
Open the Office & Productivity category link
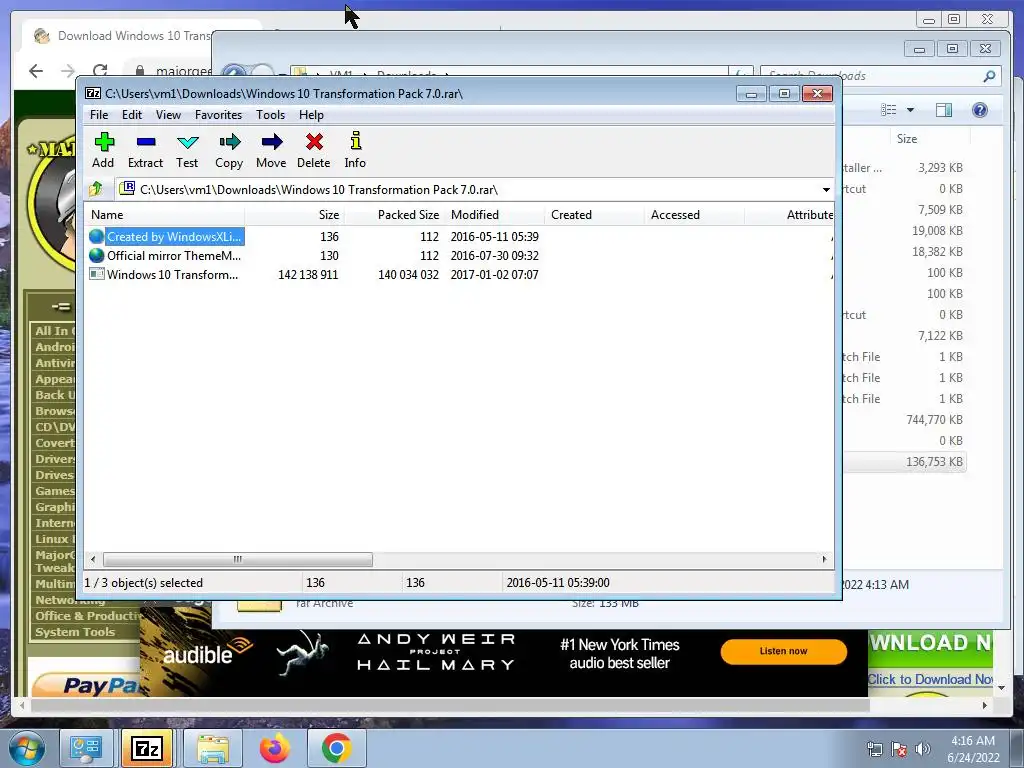click(x=87, y=616)
